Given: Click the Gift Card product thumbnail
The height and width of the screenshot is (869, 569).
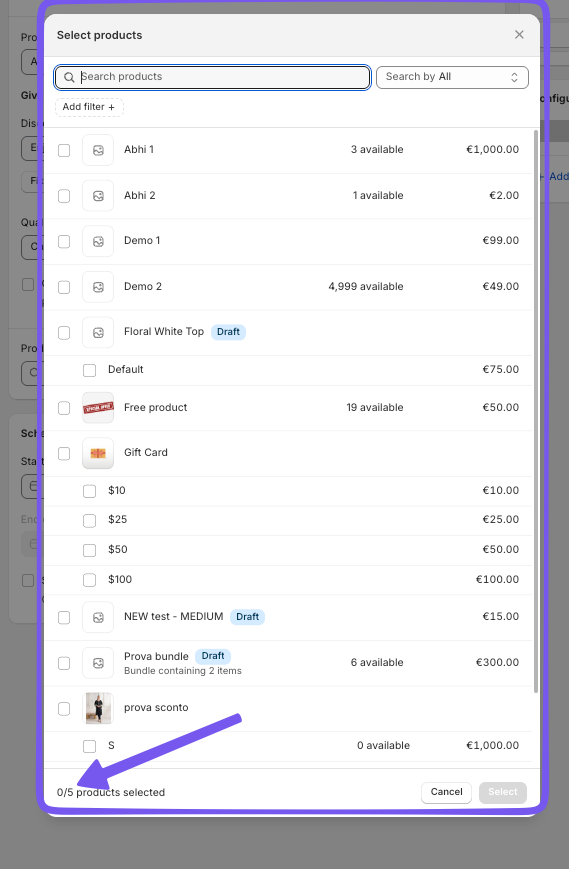Looking at the screenshot, I should [x=98, y=453].
